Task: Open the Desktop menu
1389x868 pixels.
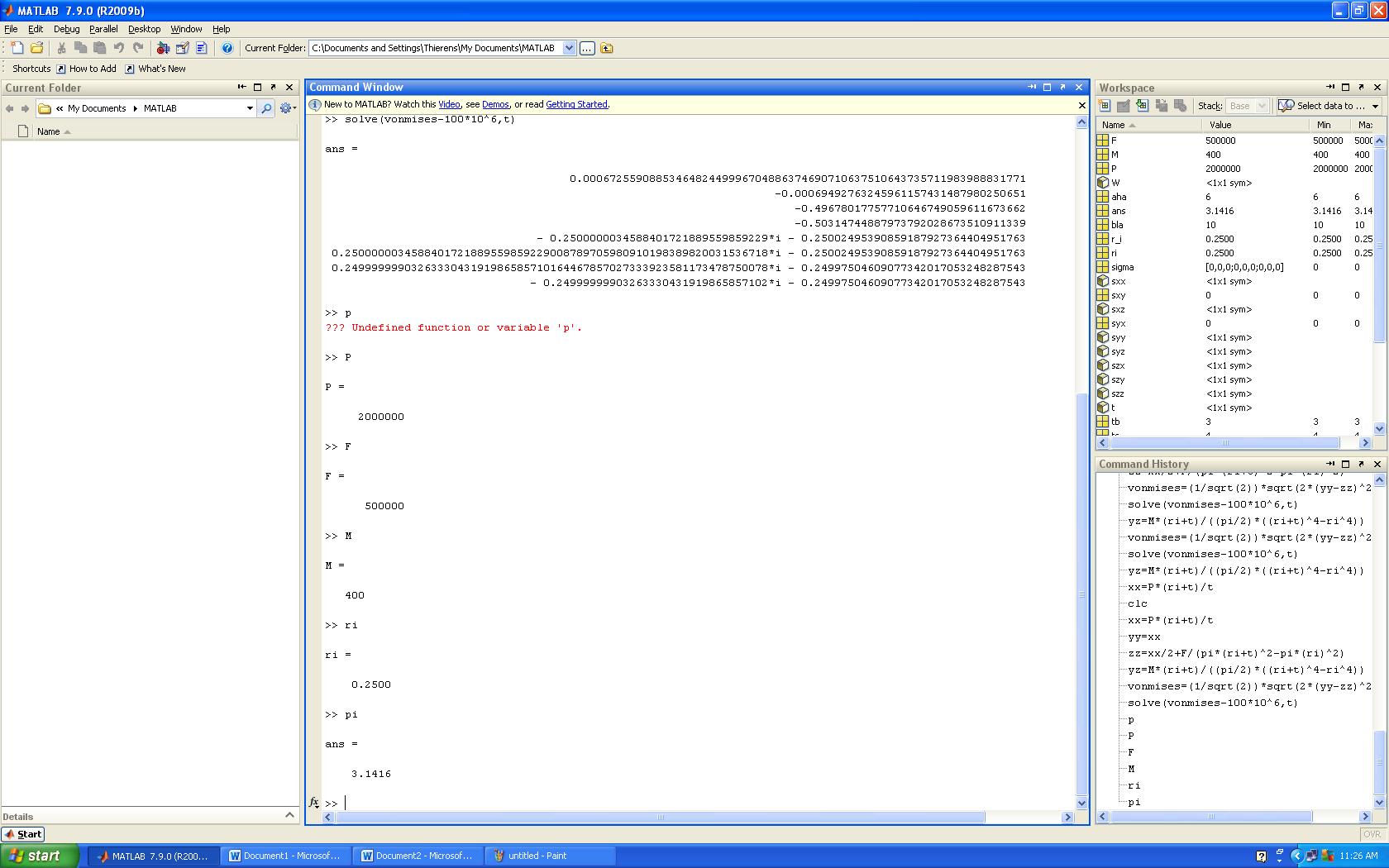Action: [x=144, y=29]
